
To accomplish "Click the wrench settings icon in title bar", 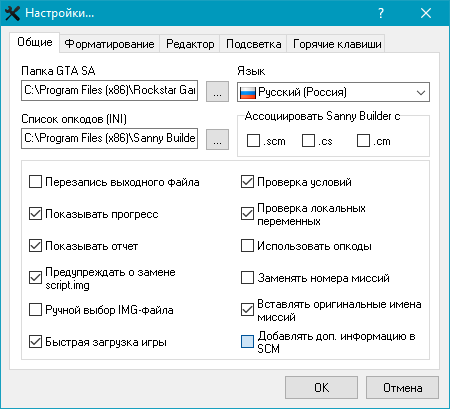I will pos(12,13).
